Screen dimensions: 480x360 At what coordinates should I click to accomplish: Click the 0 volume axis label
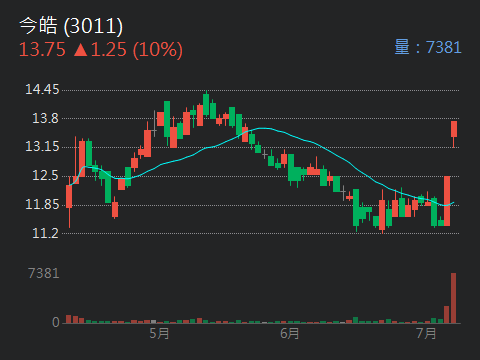pos(56,322)
